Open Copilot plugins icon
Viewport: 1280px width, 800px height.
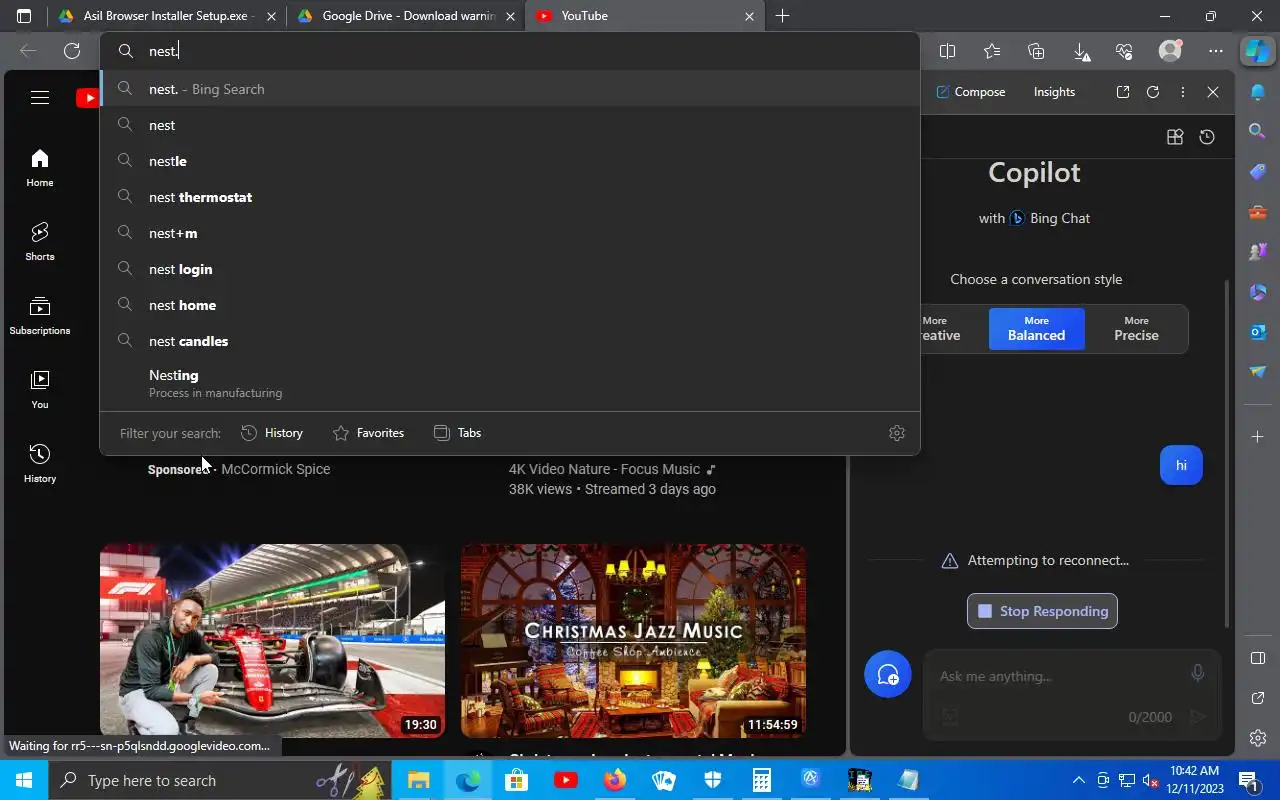click(x=1175, y=137)
